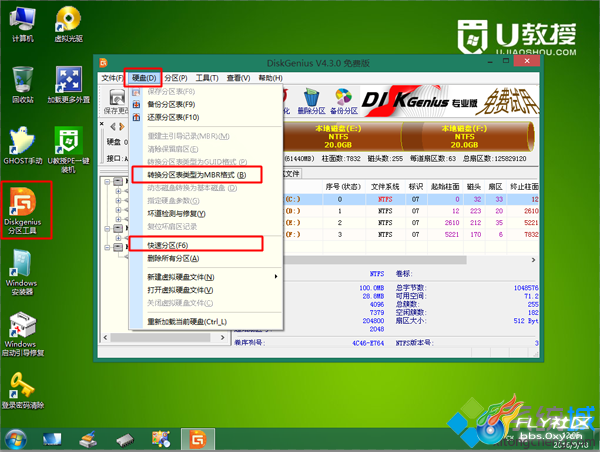Click the 删除分区 toolbar icon

click(x=311, y=101)
